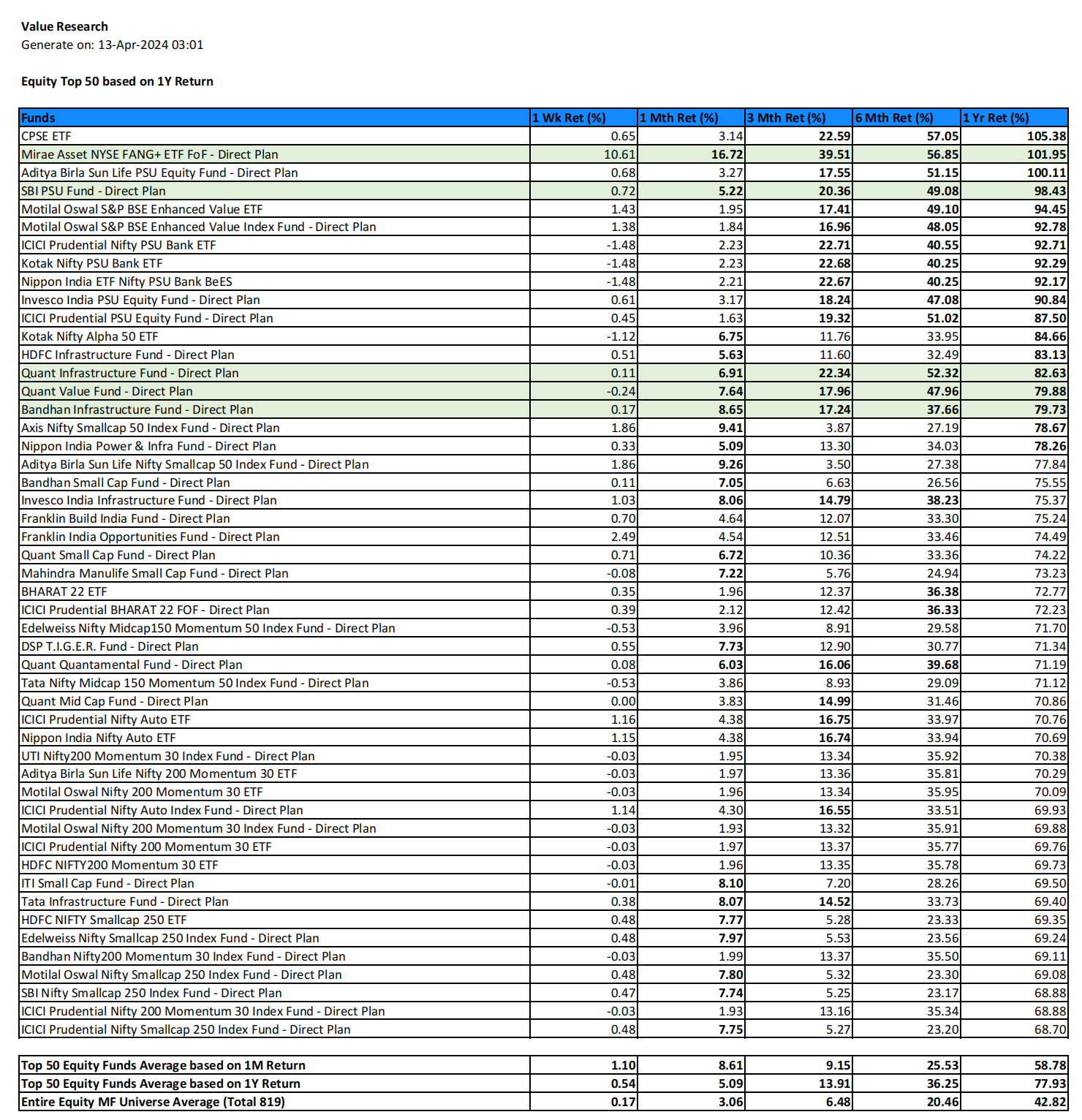This screenshot has height=1120, width=1082.
Task: Select Quant Mid Cap Fund - Direct Plan
Action: (115, 701)
